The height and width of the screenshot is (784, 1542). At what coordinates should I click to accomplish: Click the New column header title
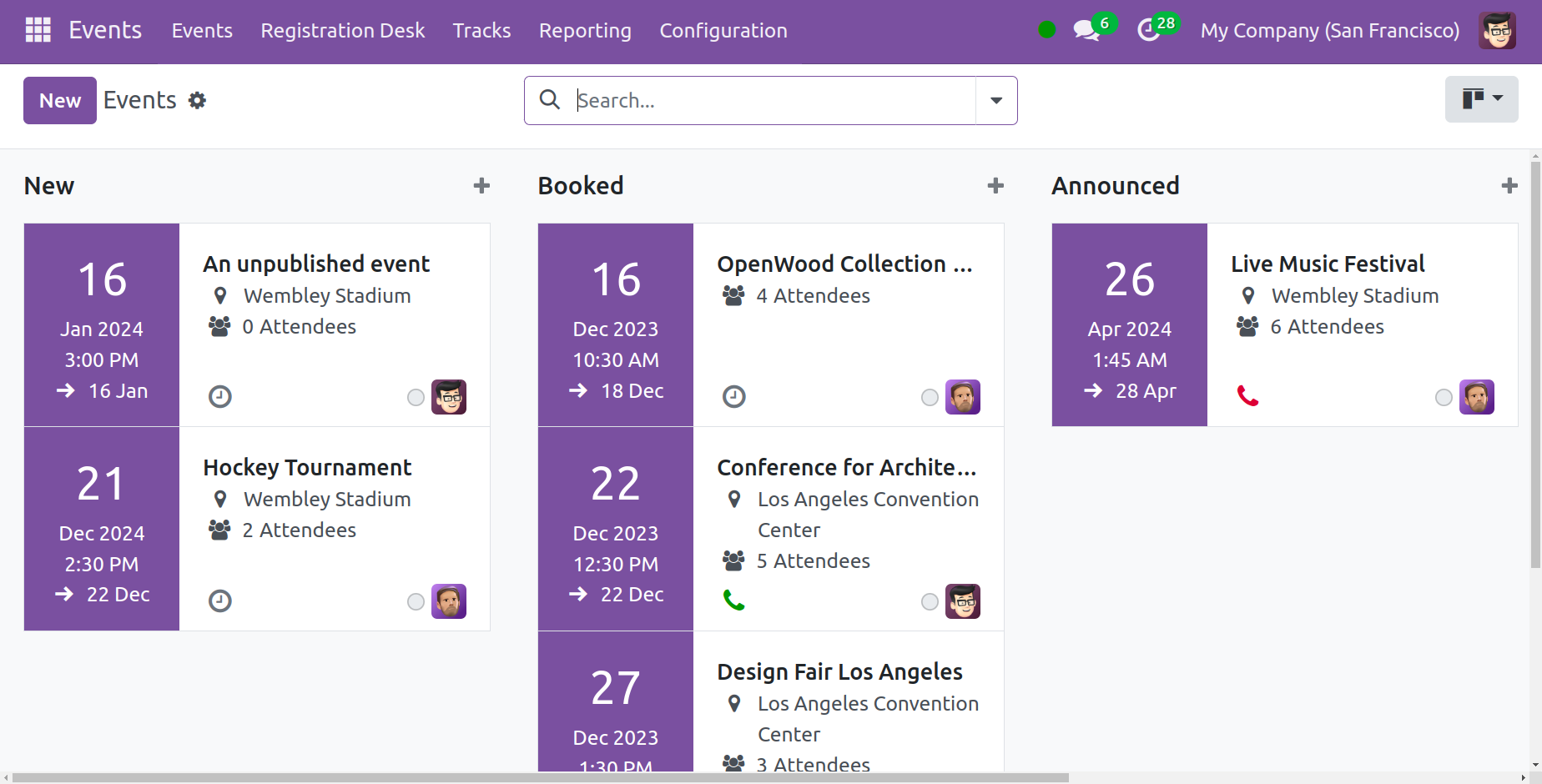(x=49, y=185)
